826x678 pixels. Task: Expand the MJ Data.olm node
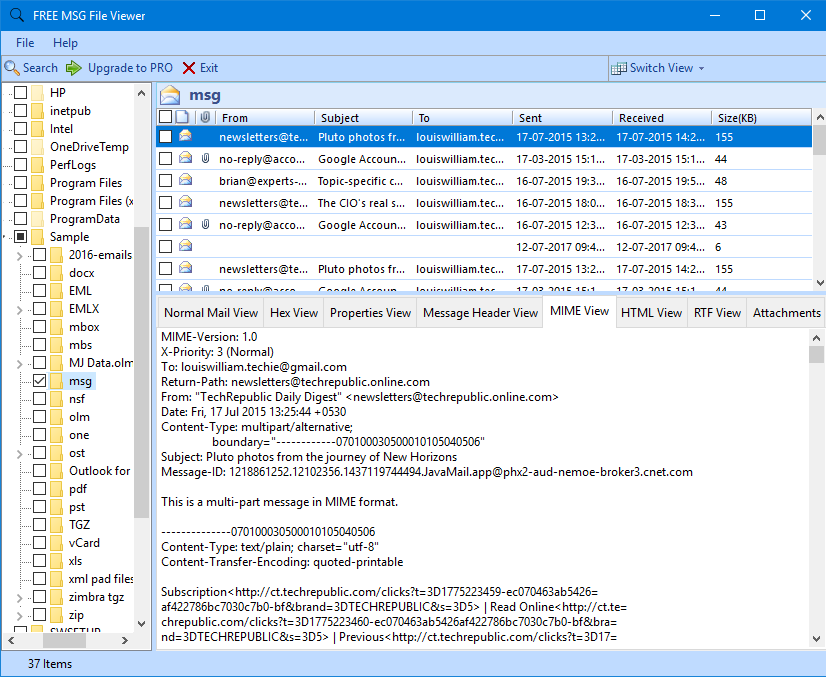[19, 363]
